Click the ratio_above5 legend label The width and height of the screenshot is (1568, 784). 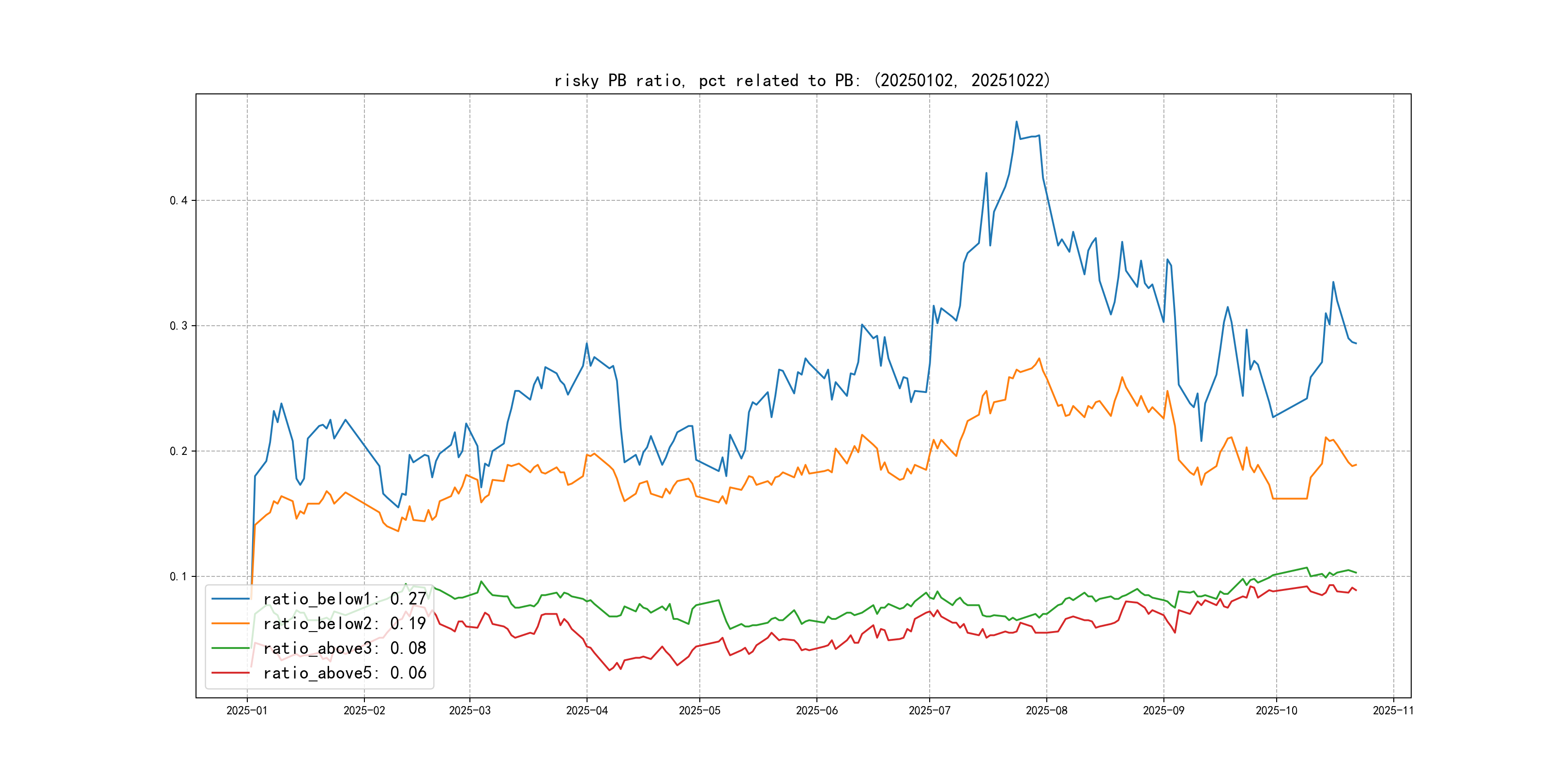(x=345, y=673)
